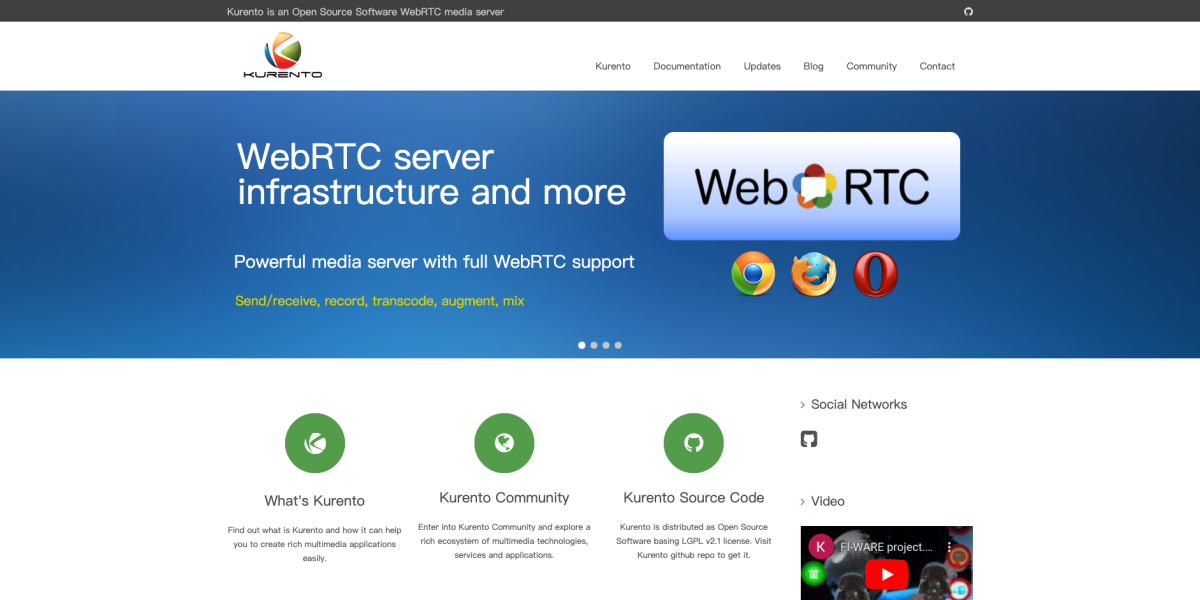Open the Contact page
The height and width of the screenshot is (600, 1200).
click(x=937, y=66)
